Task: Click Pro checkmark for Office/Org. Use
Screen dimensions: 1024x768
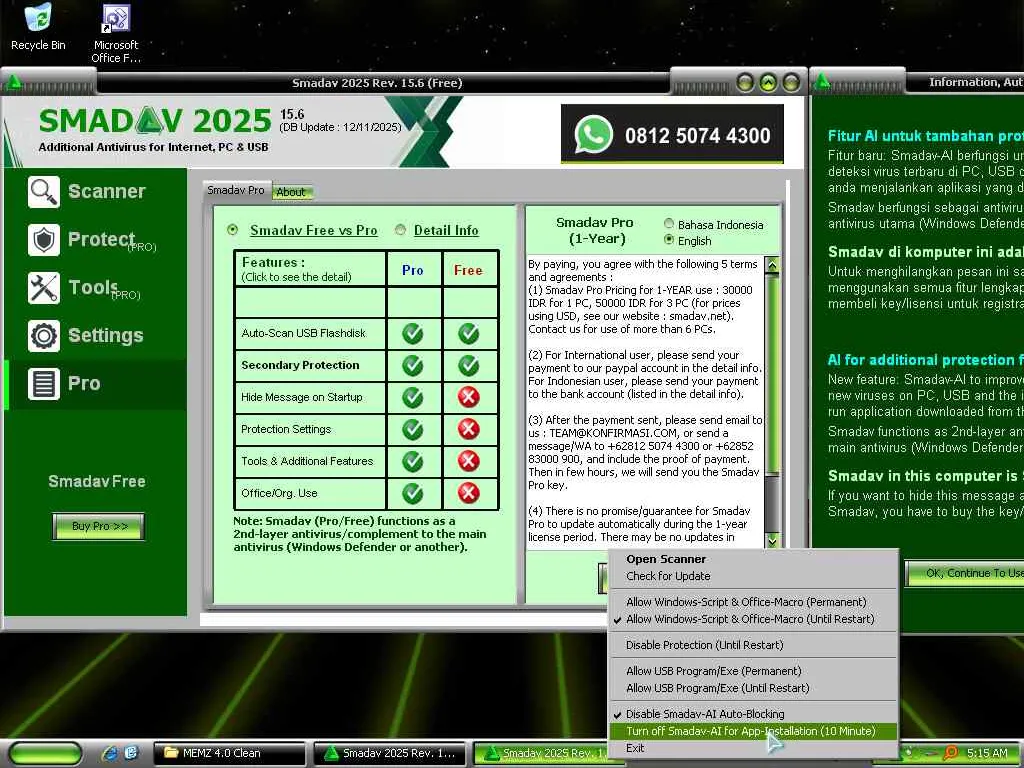Action: tap(412, 493)
